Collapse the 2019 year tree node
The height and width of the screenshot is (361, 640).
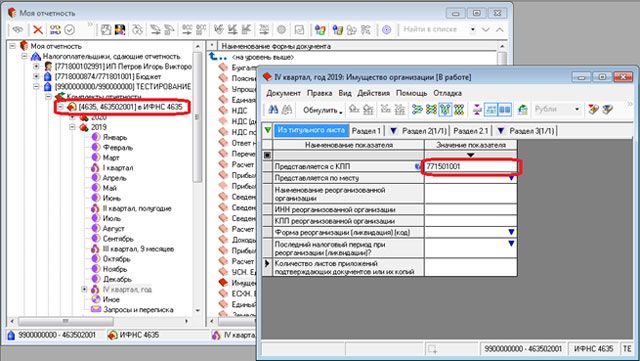(x=72, y=127)
